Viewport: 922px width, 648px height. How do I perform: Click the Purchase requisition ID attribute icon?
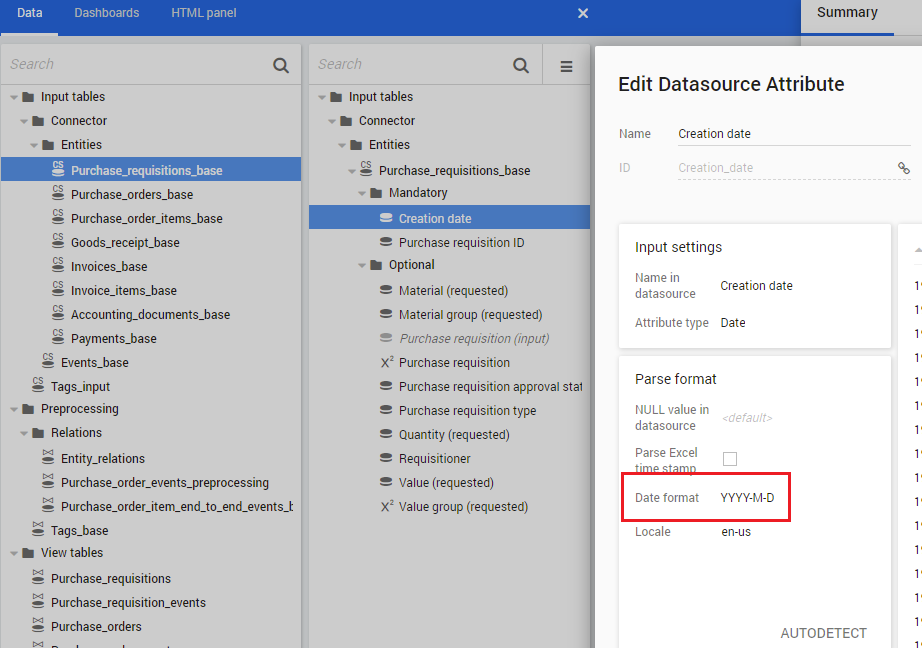386,243
